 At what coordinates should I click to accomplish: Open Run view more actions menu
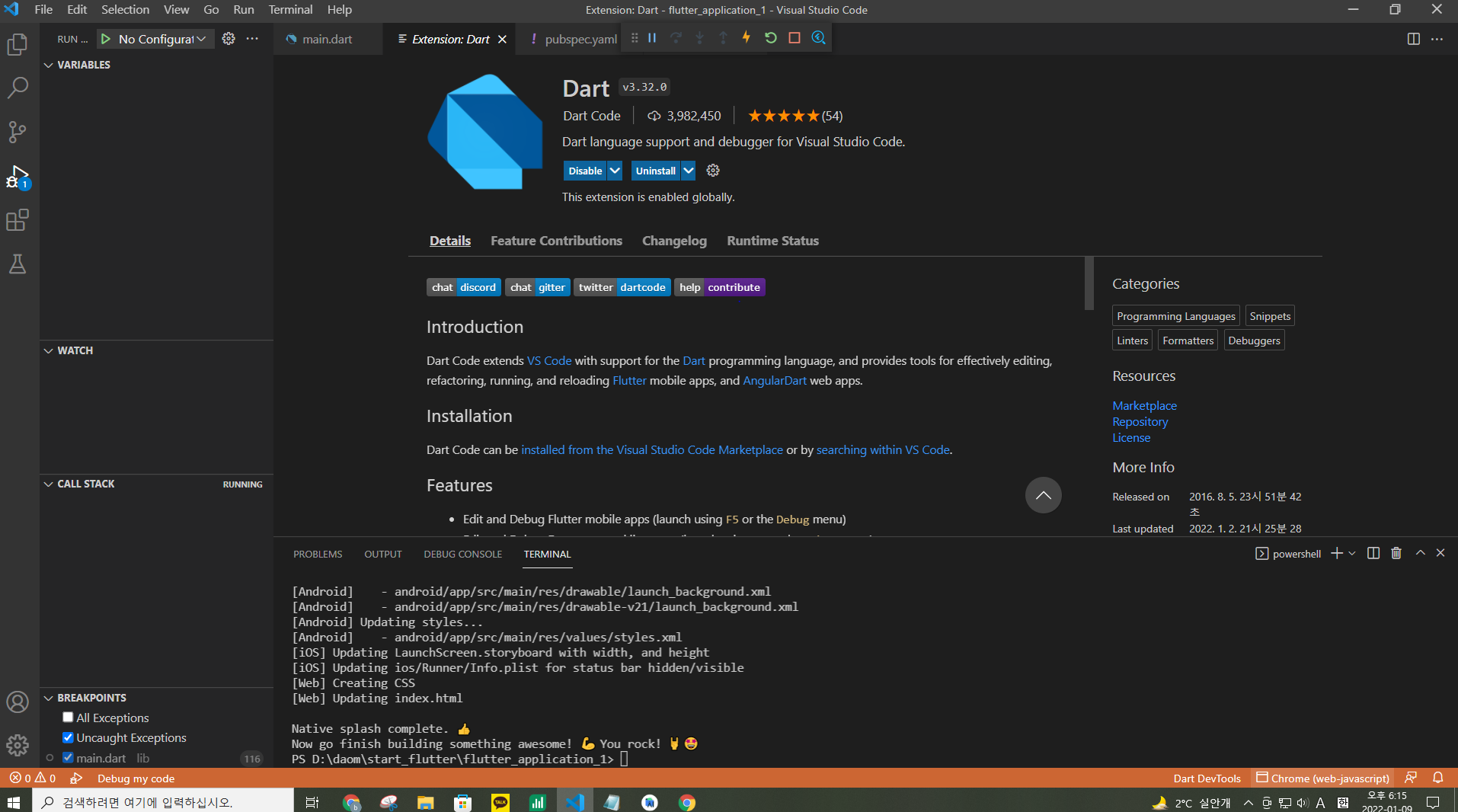(x=252, y=39)
